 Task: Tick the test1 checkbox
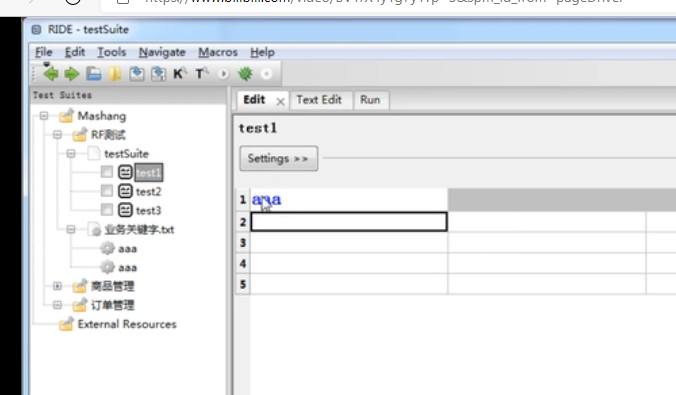click(106, 172)
